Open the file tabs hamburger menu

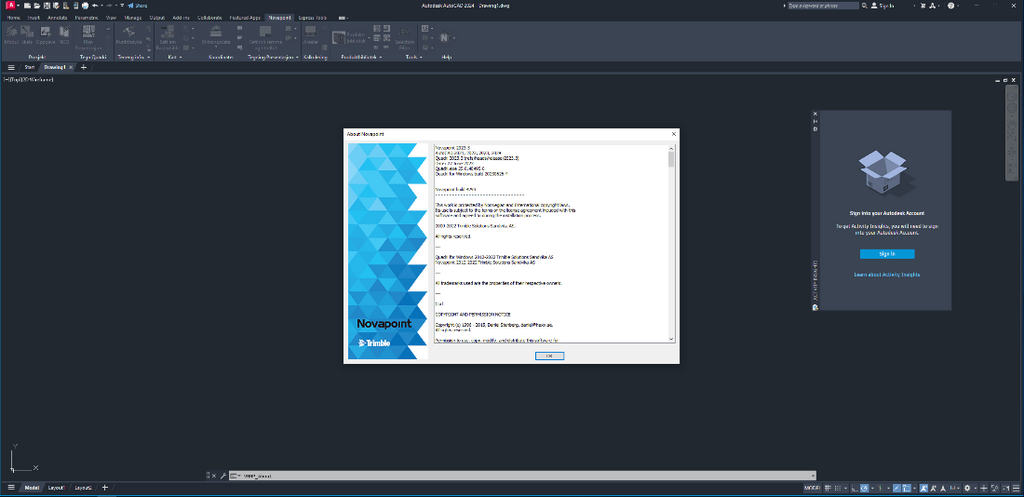pyautogui.click(x=11, y=67)
